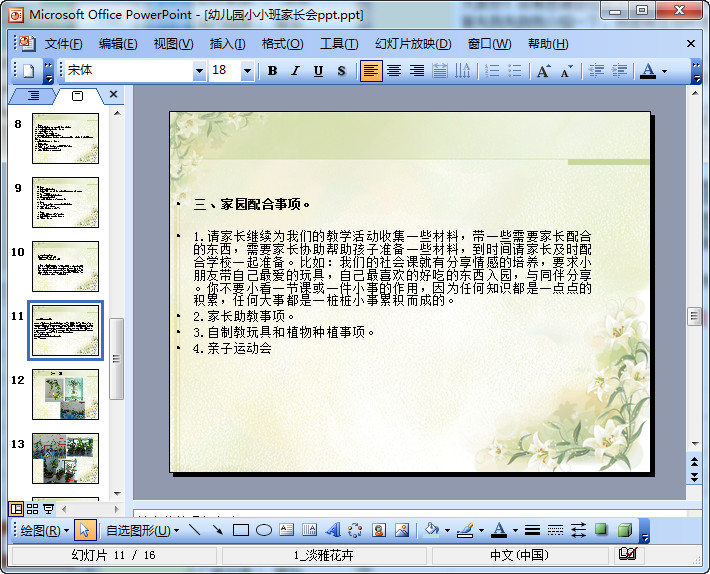710x574 pixels.
Task: Click the Distributed alignment icon
Action: click(x=439, y=71)
